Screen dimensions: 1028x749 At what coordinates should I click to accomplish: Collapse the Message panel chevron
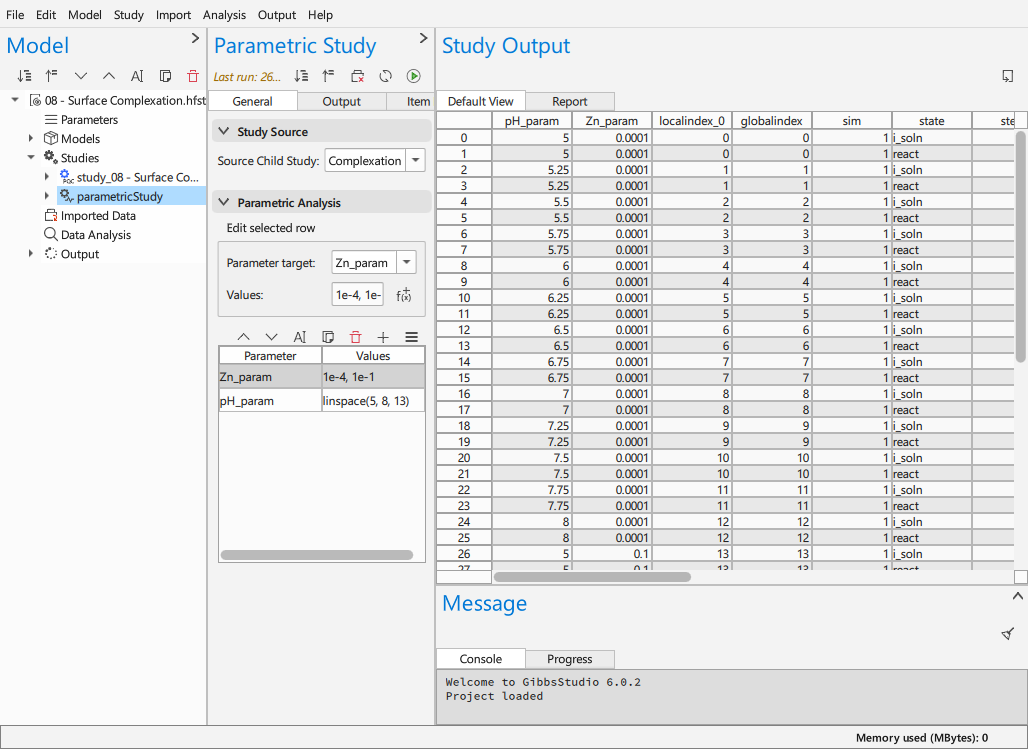coord(1018,596)
